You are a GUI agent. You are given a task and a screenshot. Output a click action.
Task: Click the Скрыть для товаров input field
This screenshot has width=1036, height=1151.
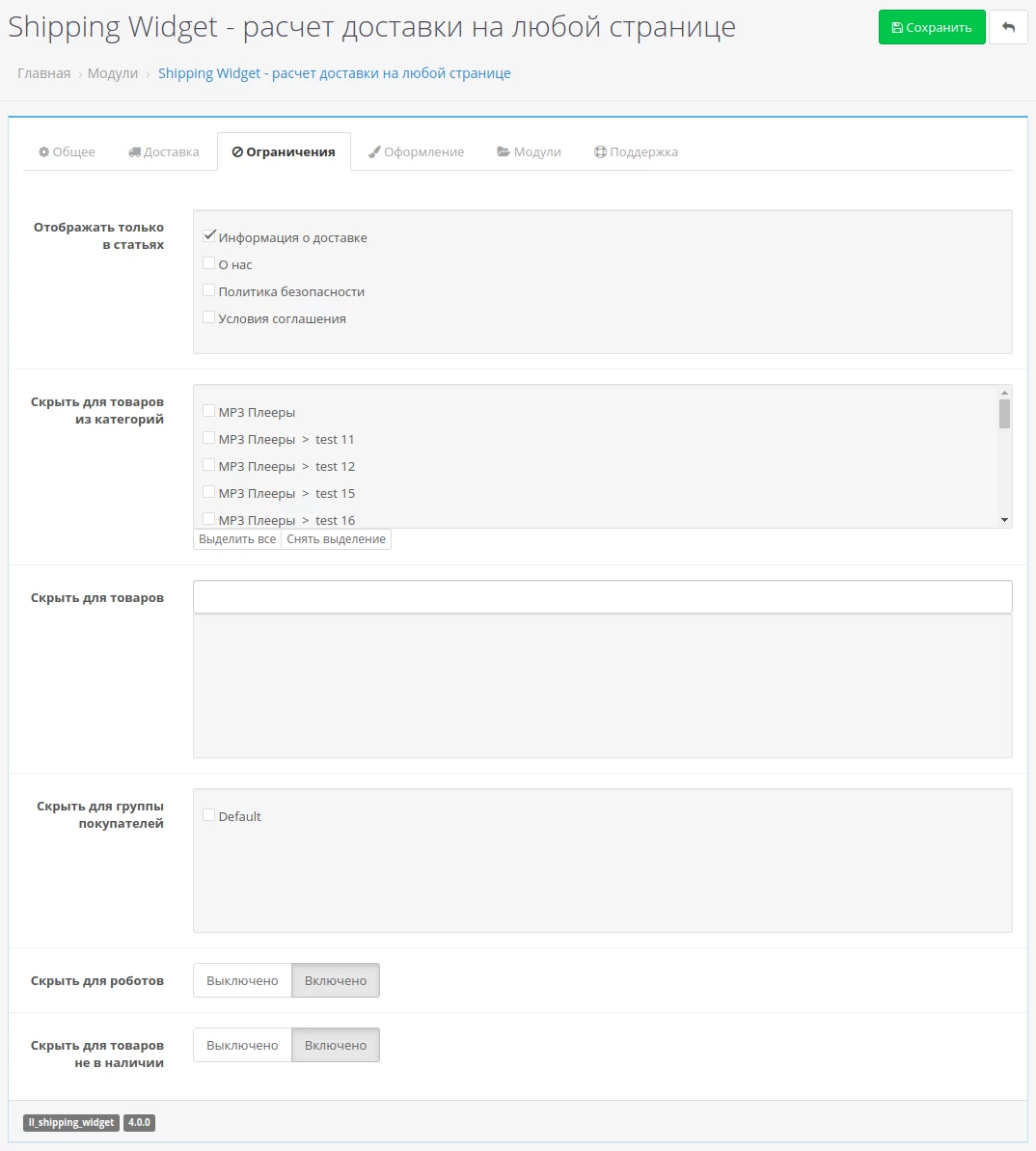click(602, 597)
